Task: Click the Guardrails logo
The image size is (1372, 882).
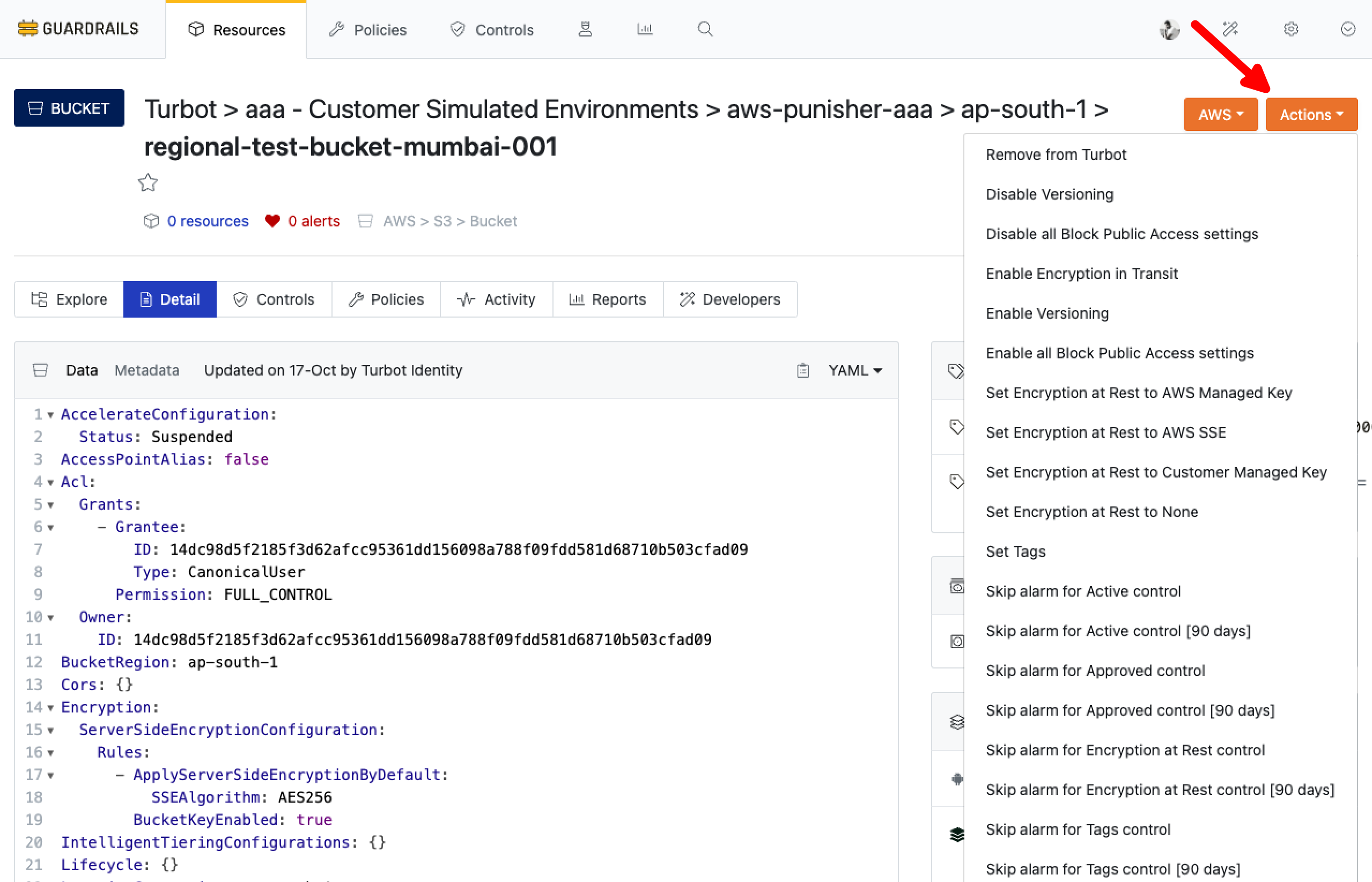Action: [78, 28]
